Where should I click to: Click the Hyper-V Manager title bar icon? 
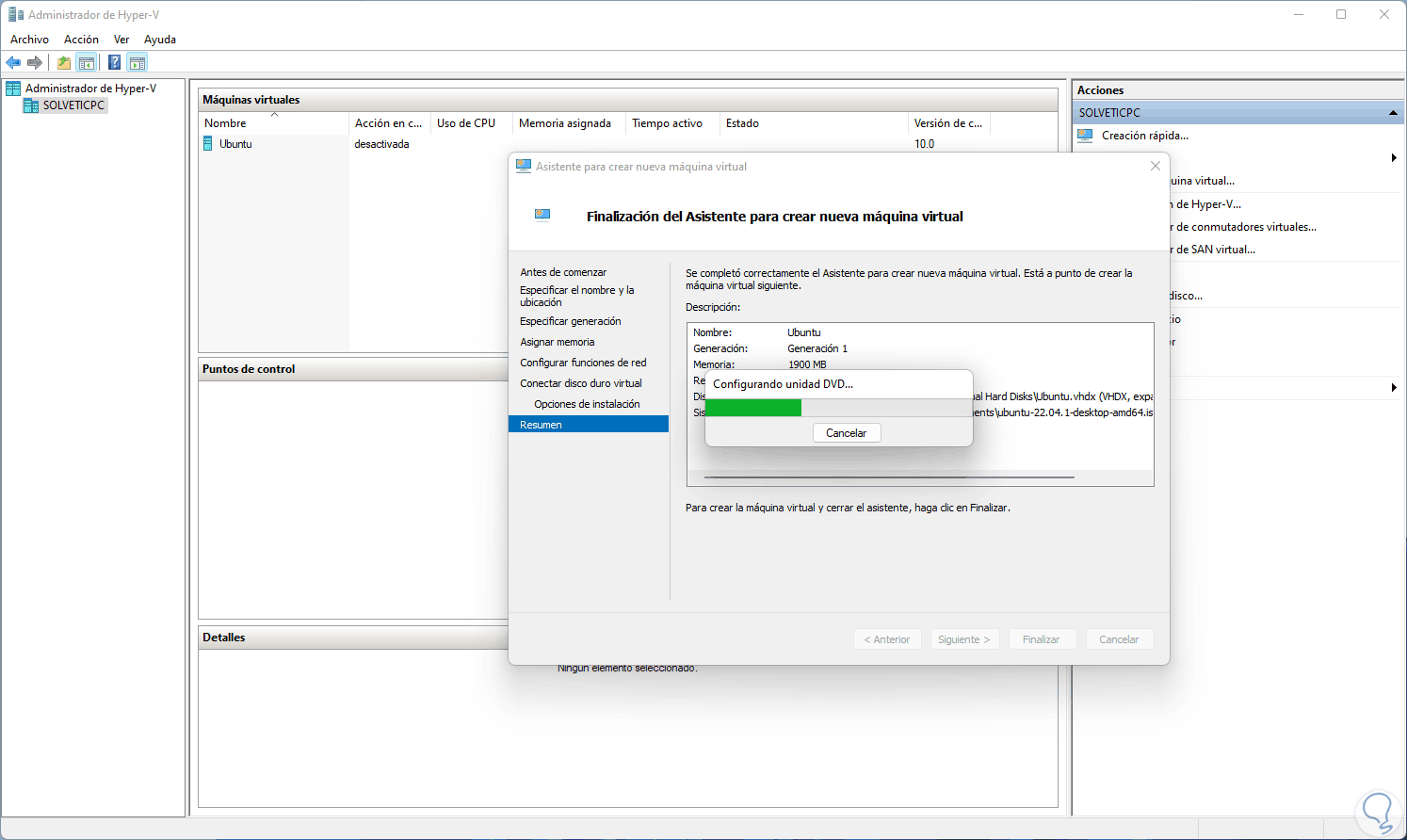(16, 14)
